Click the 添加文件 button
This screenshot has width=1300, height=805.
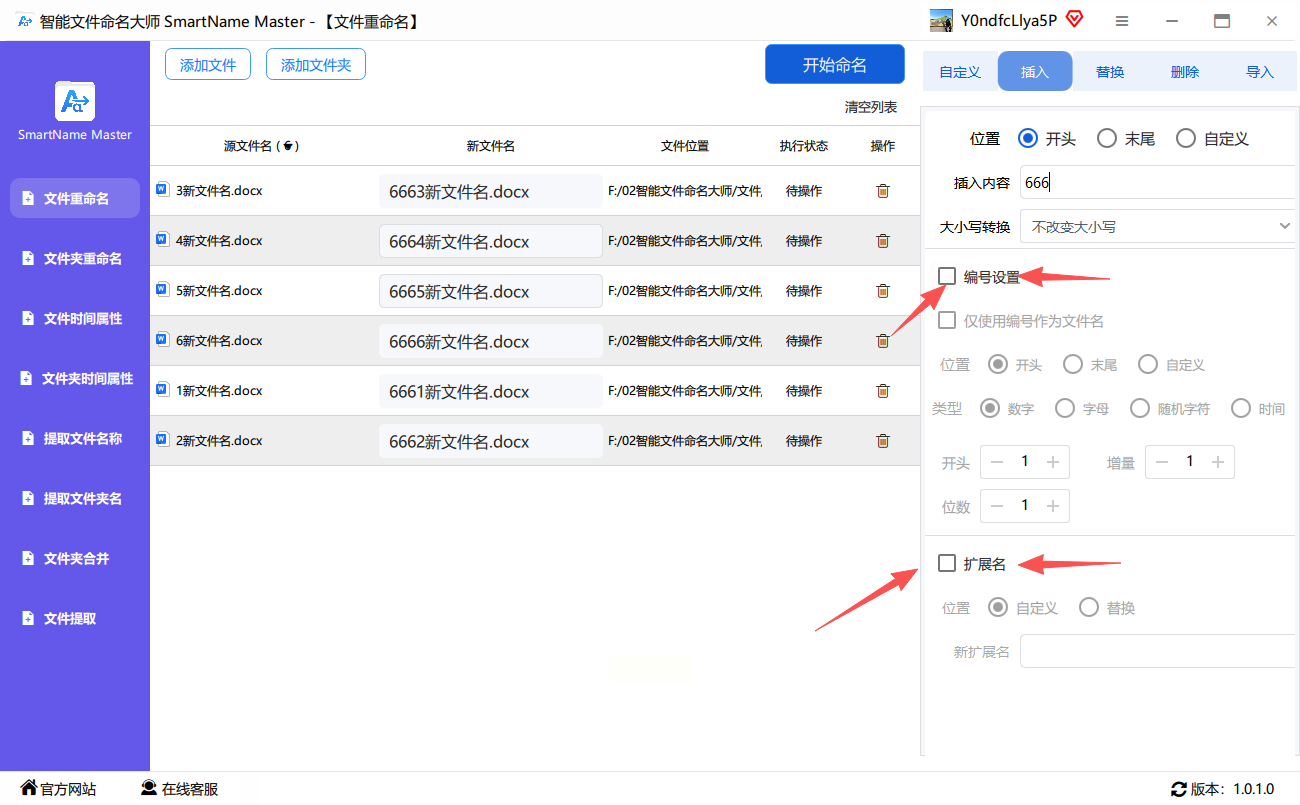click(208, 65)
